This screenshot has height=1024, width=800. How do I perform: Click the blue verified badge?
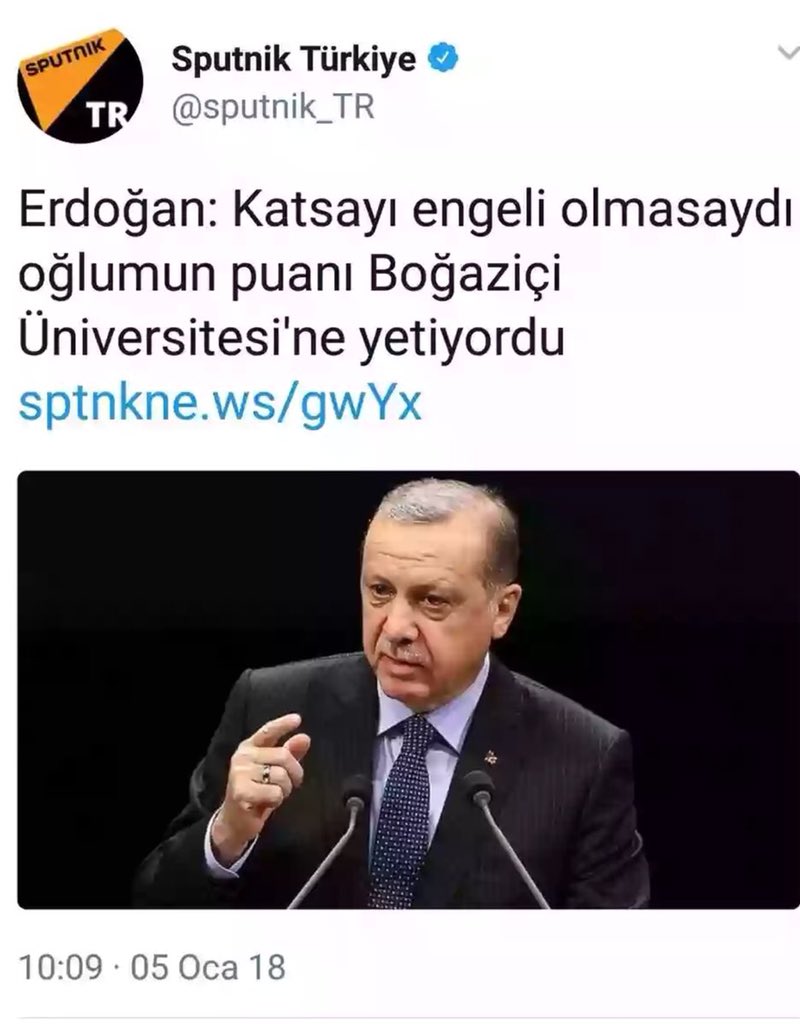[x=443, y=59]
